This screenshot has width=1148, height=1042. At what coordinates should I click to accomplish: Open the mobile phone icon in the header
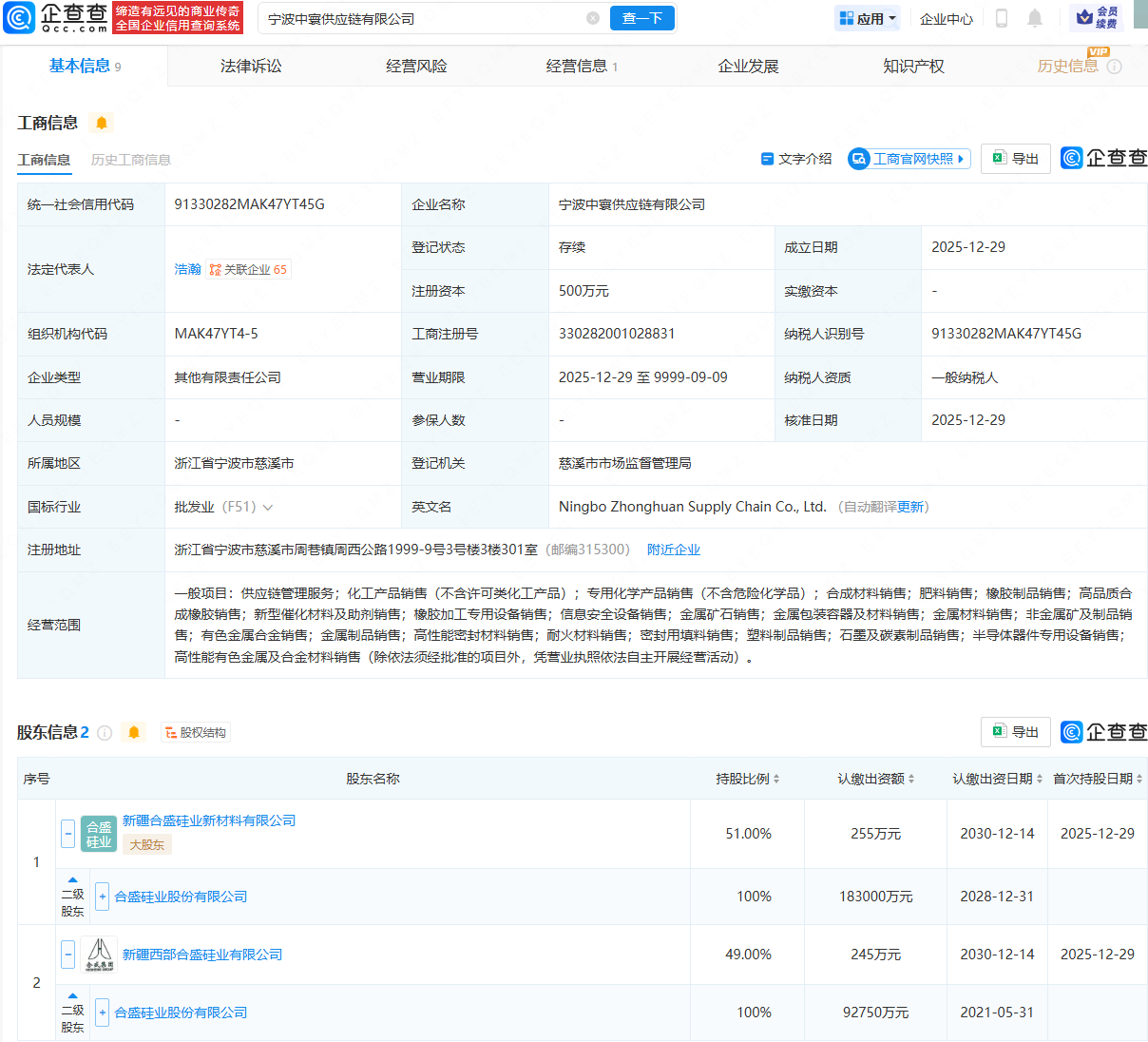(x=1001, y=18)
